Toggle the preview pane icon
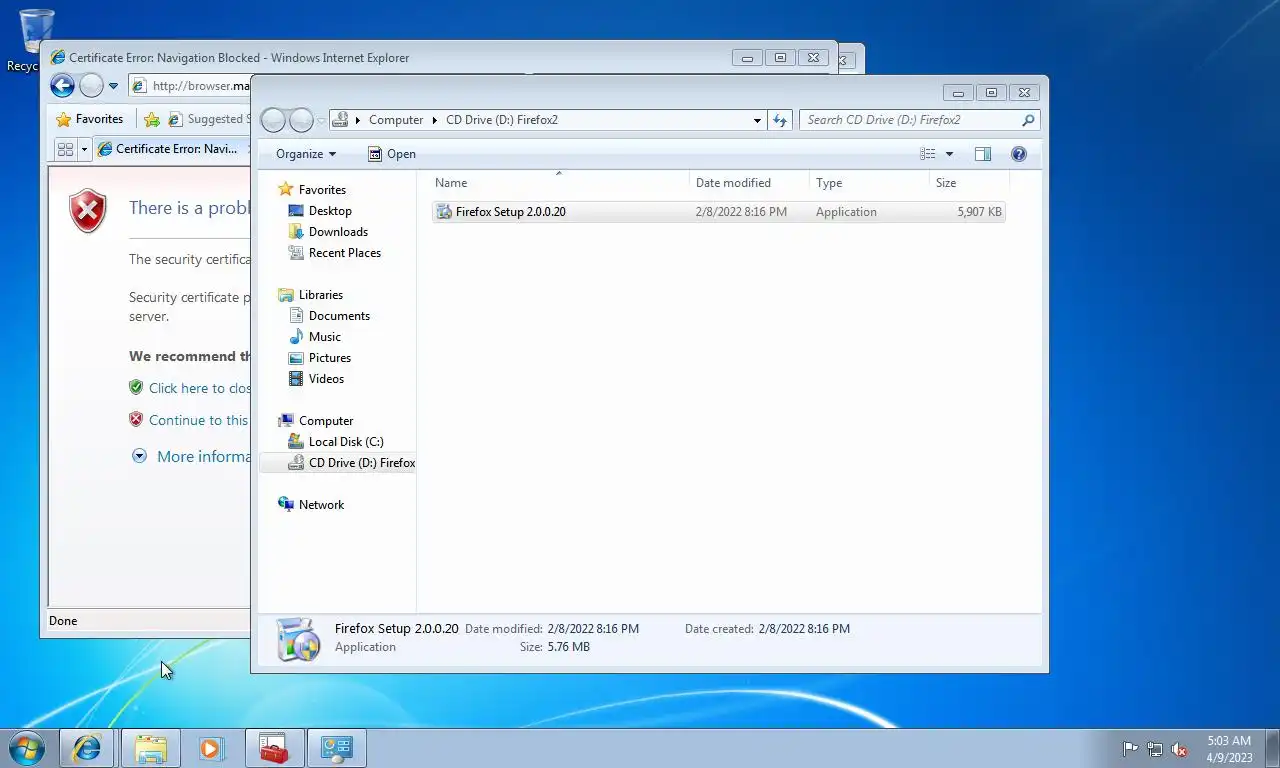 (983, 154)
